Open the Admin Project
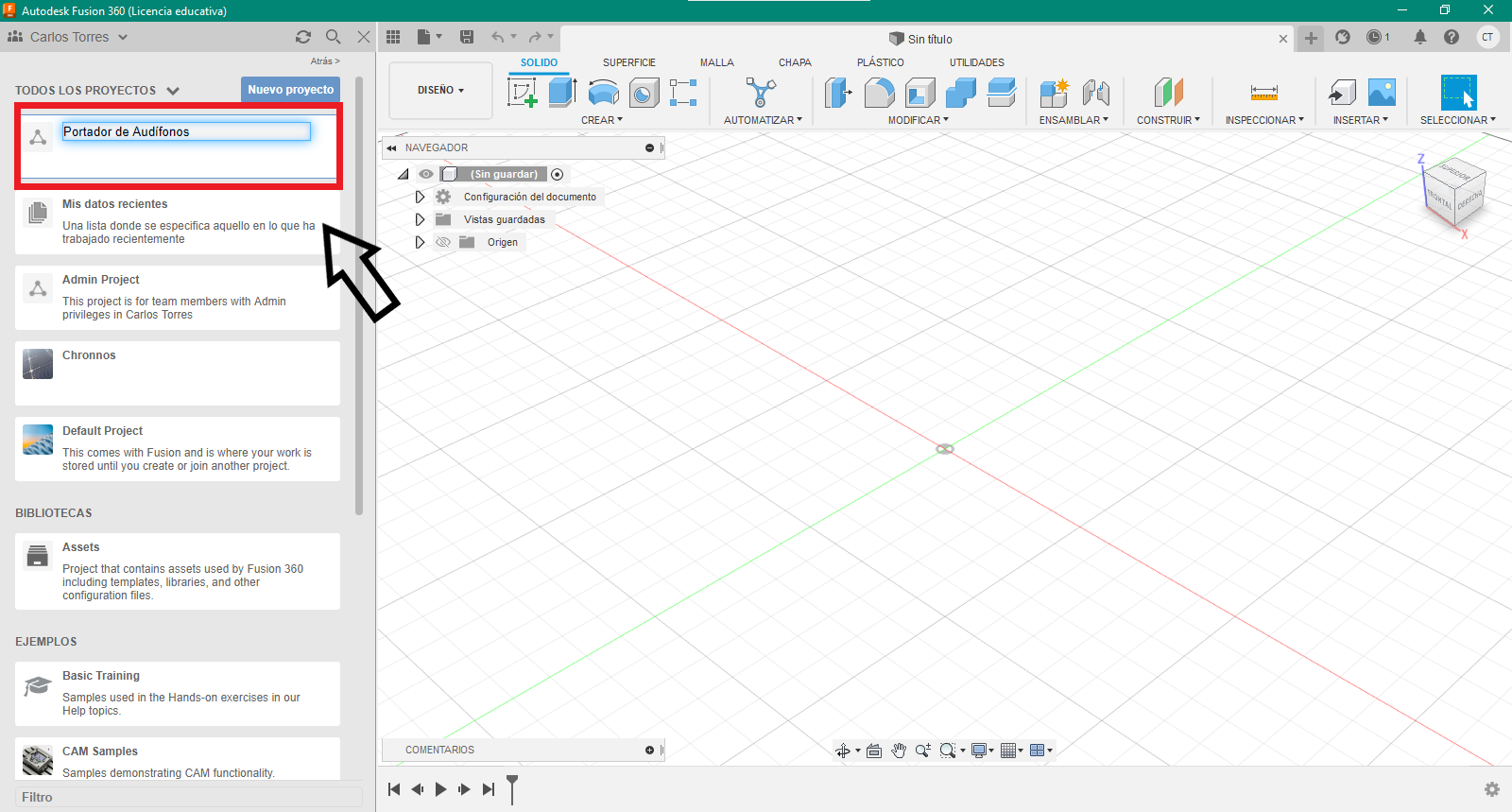Viewport: 1512px width, 812px height. (x=178, y=298)
